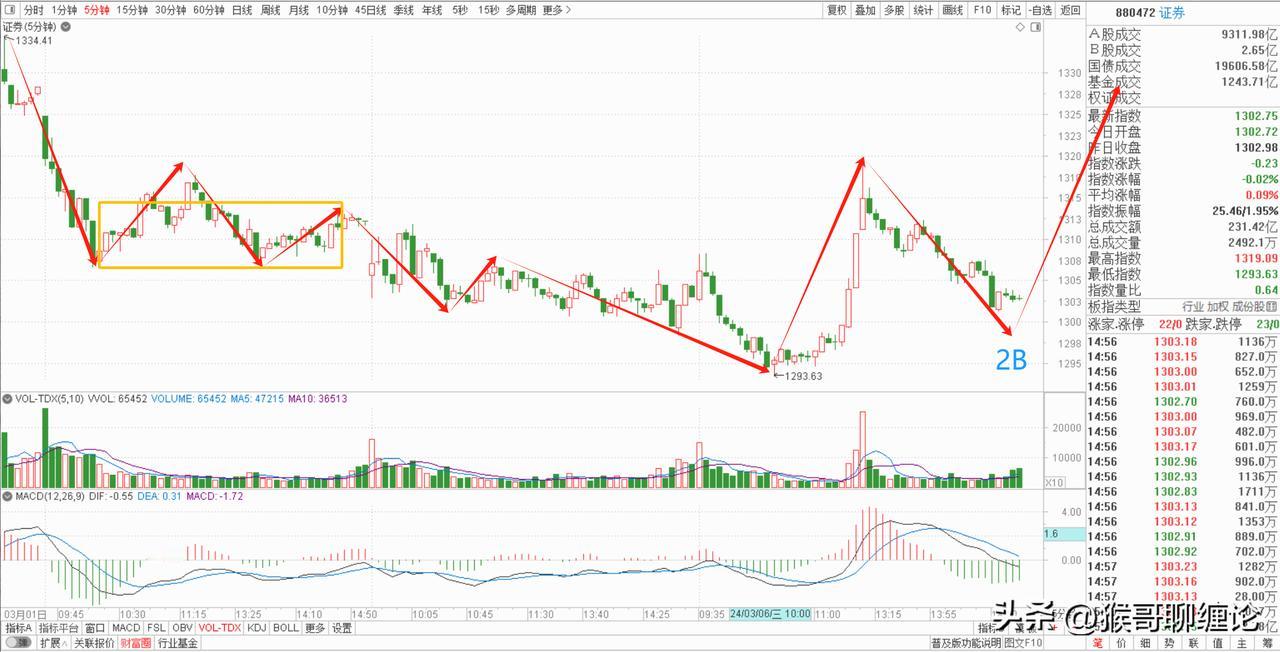Switch to 日线 daily chart
Screen dimensions: 1280x652
242,10
